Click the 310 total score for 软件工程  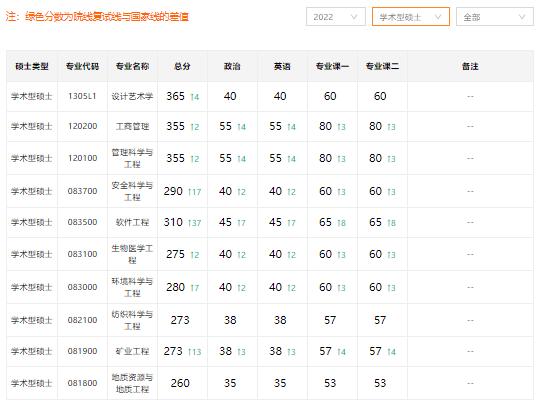pyautogui.click(x=173, y=222)
